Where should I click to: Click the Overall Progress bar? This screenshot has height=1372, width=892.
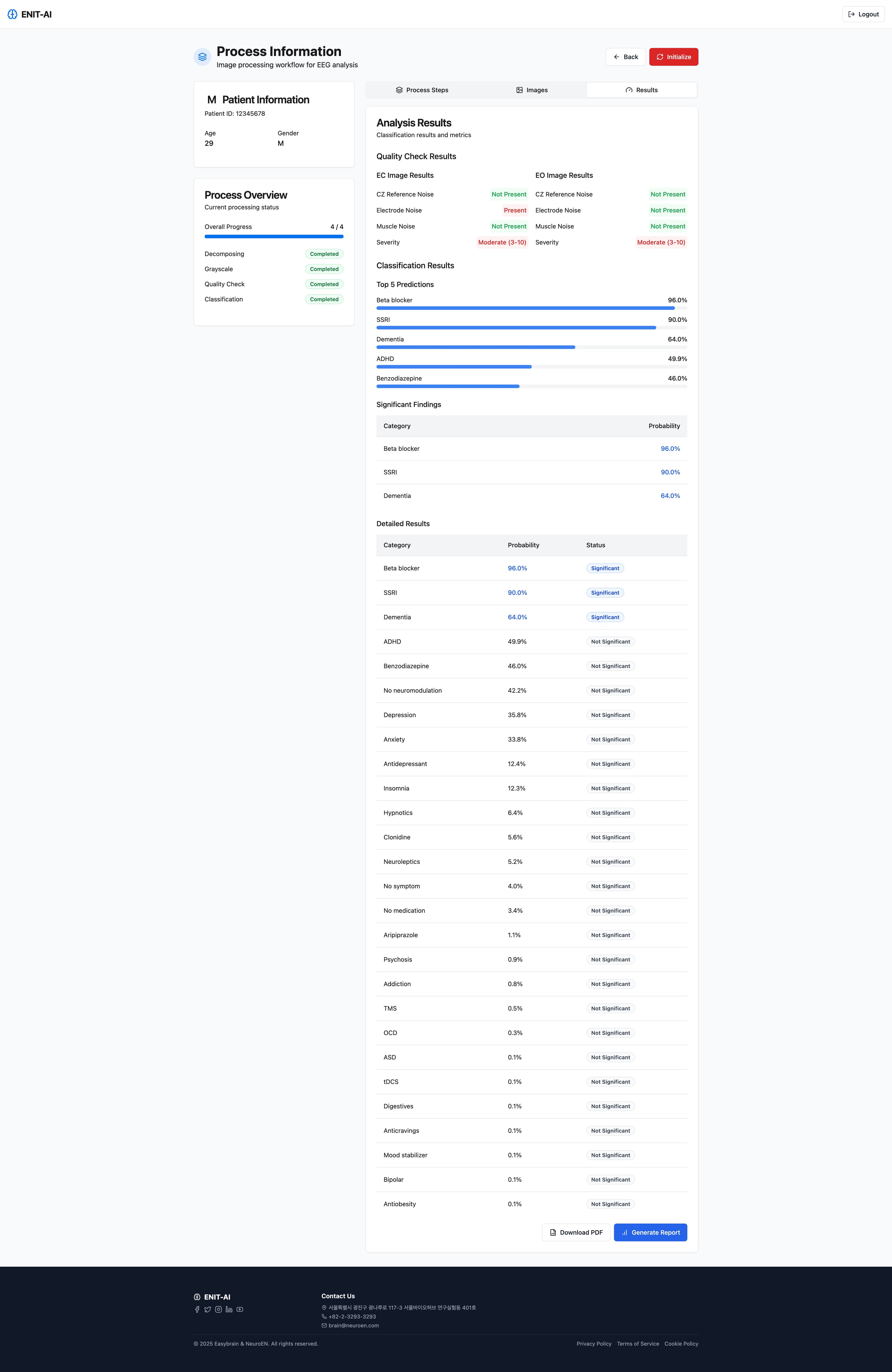pos(274,236)
